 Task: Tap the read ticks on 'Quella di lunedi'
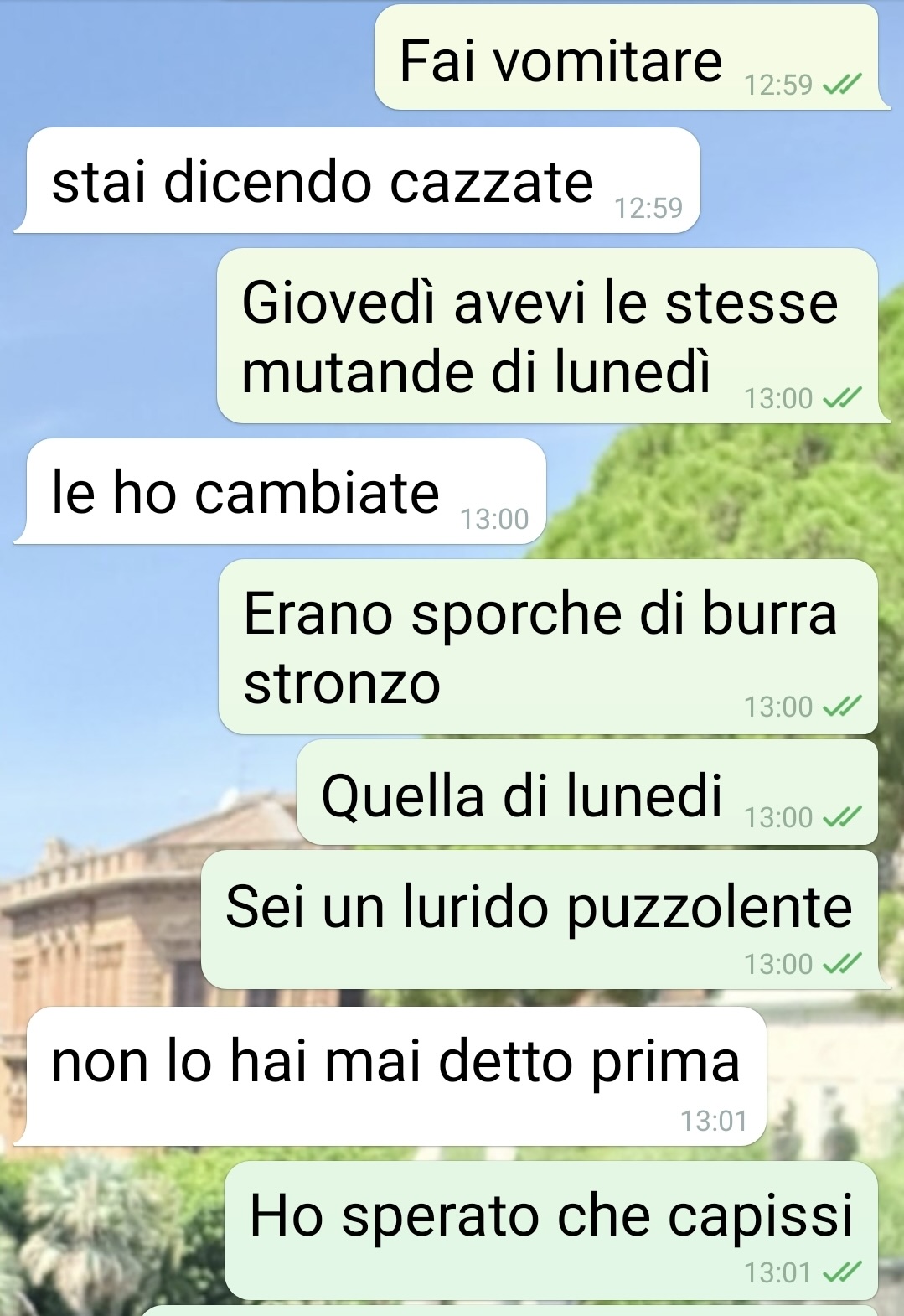(x=842, y=816)
